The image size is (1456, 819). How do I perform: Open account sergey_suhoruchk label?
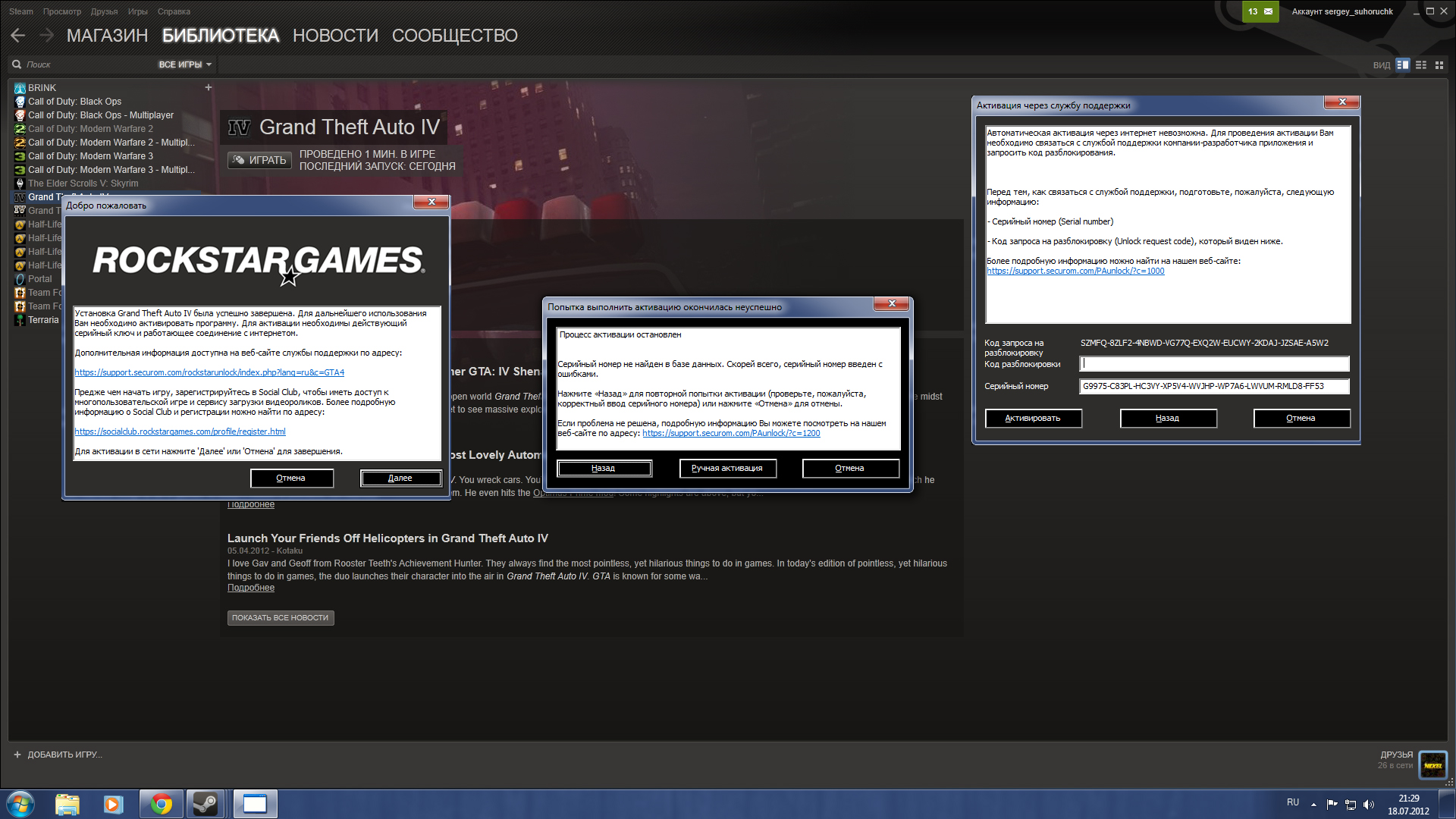tap(1342, 11)
